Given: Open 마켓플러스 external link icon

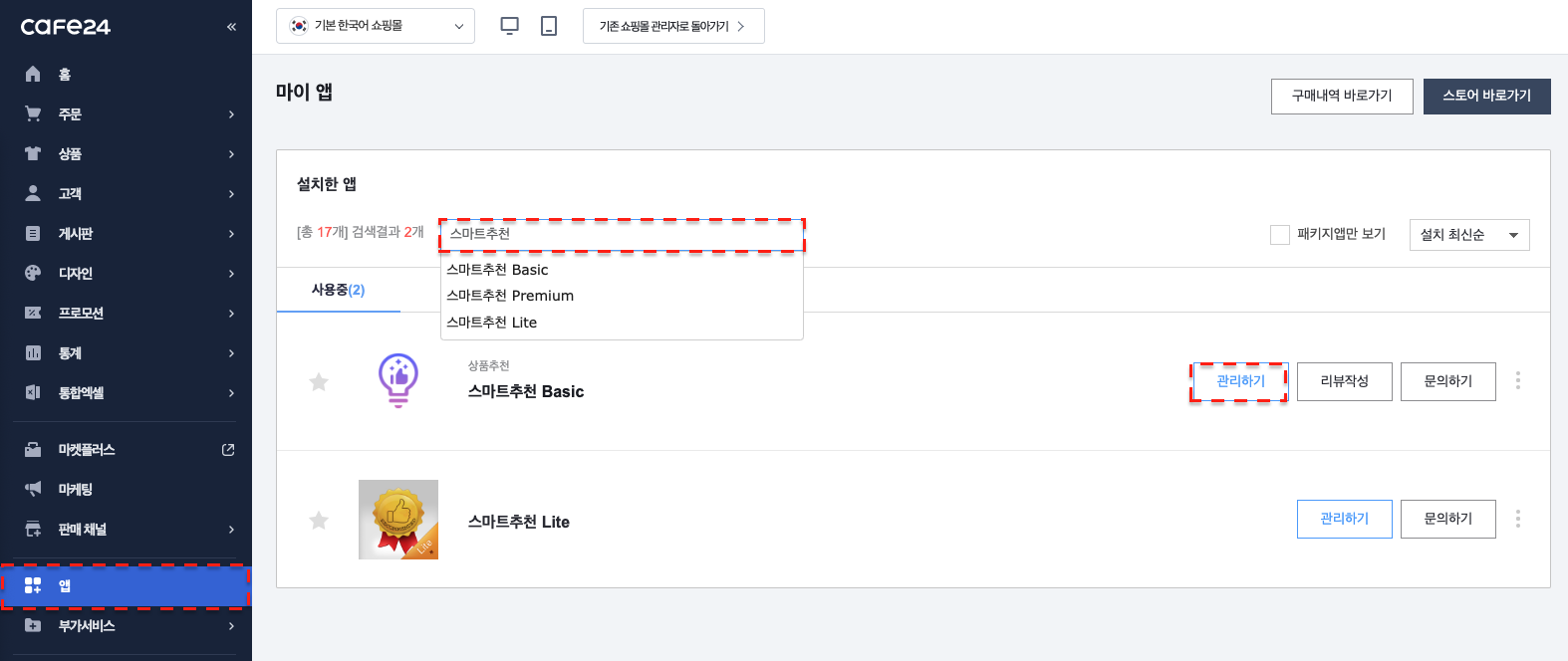Looking at the screenshot, I should tap(228, 450).
